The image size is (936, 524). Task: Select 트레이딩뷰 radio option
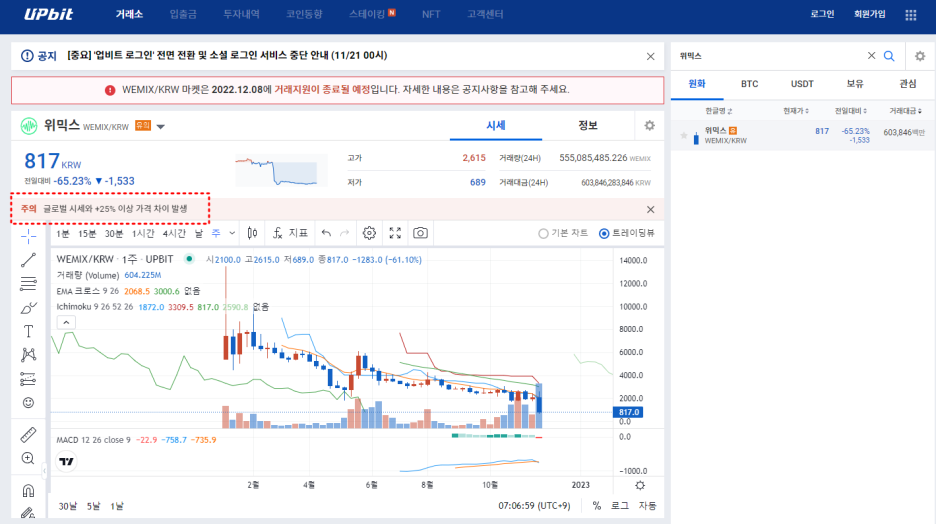click(x=627, y=233)
